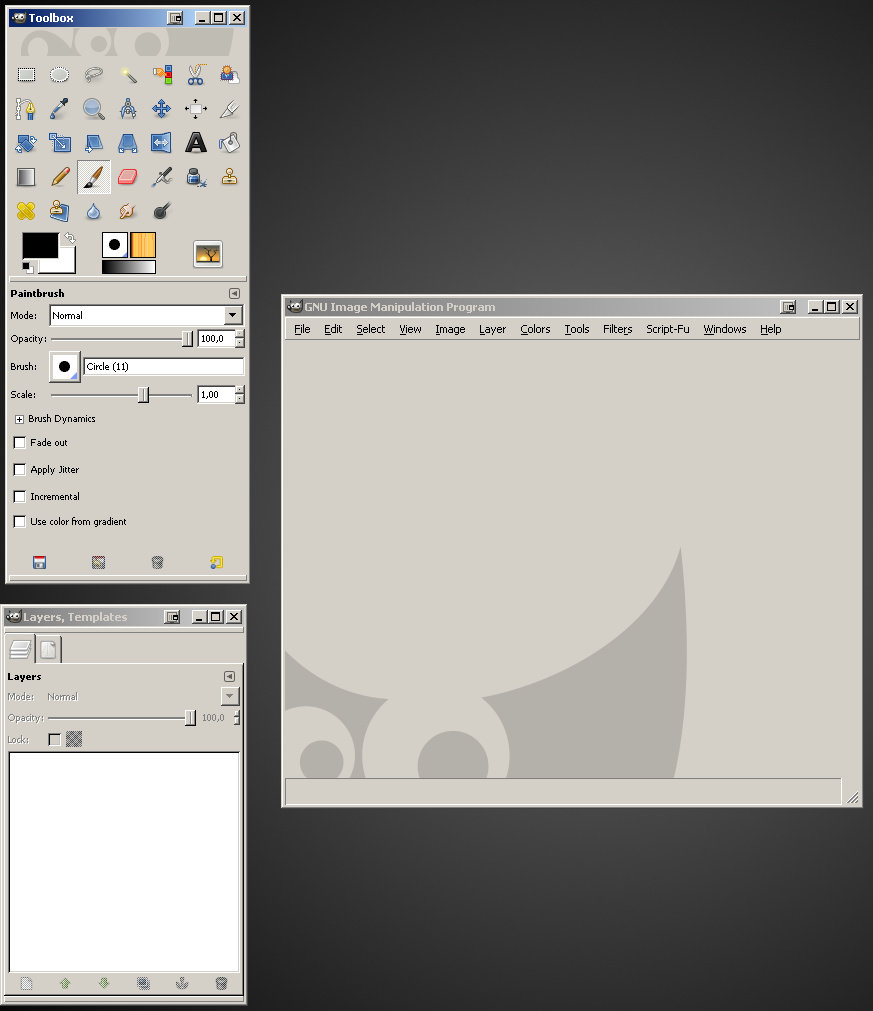873x1011 pixels.
Task: Choose the Paths tool
Action: (26, 108)
